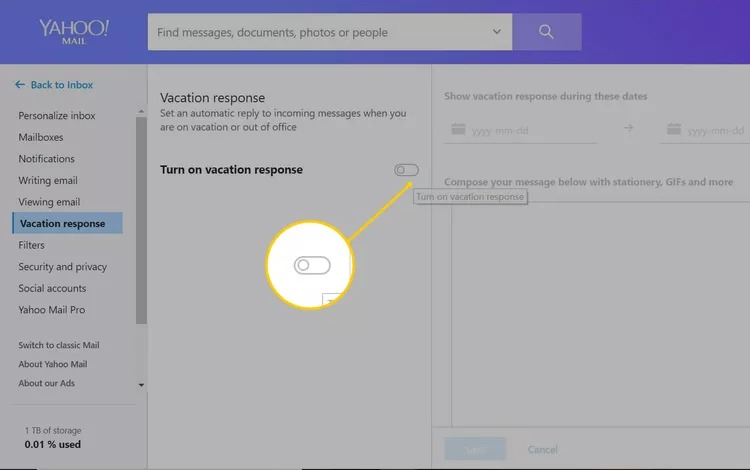The image size is (750, 470).
Task: Click the search messages input field
Action: tap(320, 32)
